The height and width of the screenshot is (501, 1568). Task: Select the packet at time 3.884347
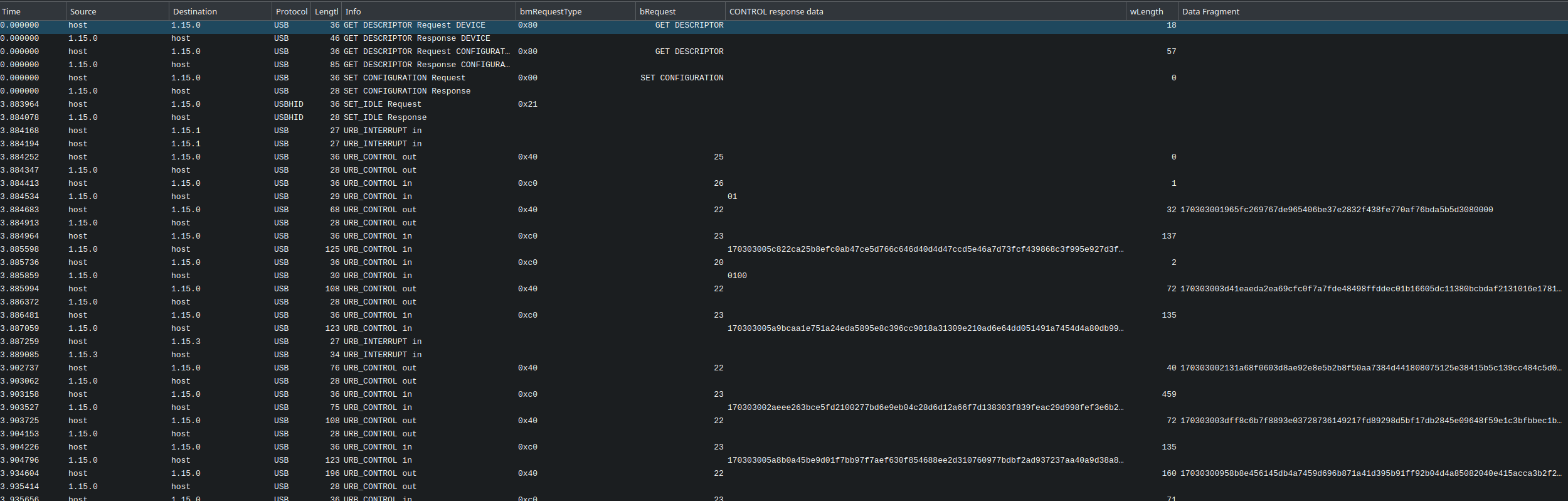point(784,170)
